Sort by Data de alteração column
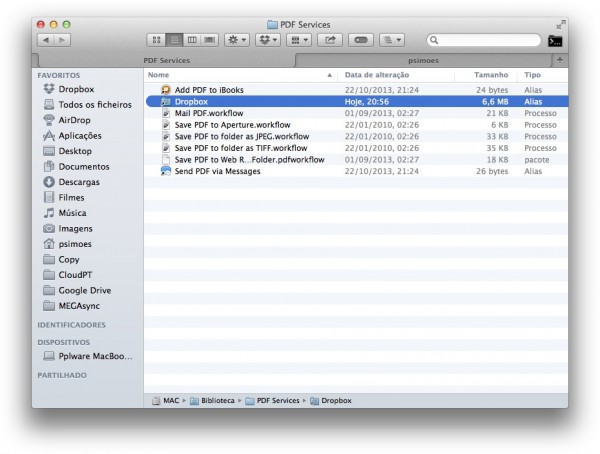This screenshot has width=600, height=454. [x=396, y=75]
